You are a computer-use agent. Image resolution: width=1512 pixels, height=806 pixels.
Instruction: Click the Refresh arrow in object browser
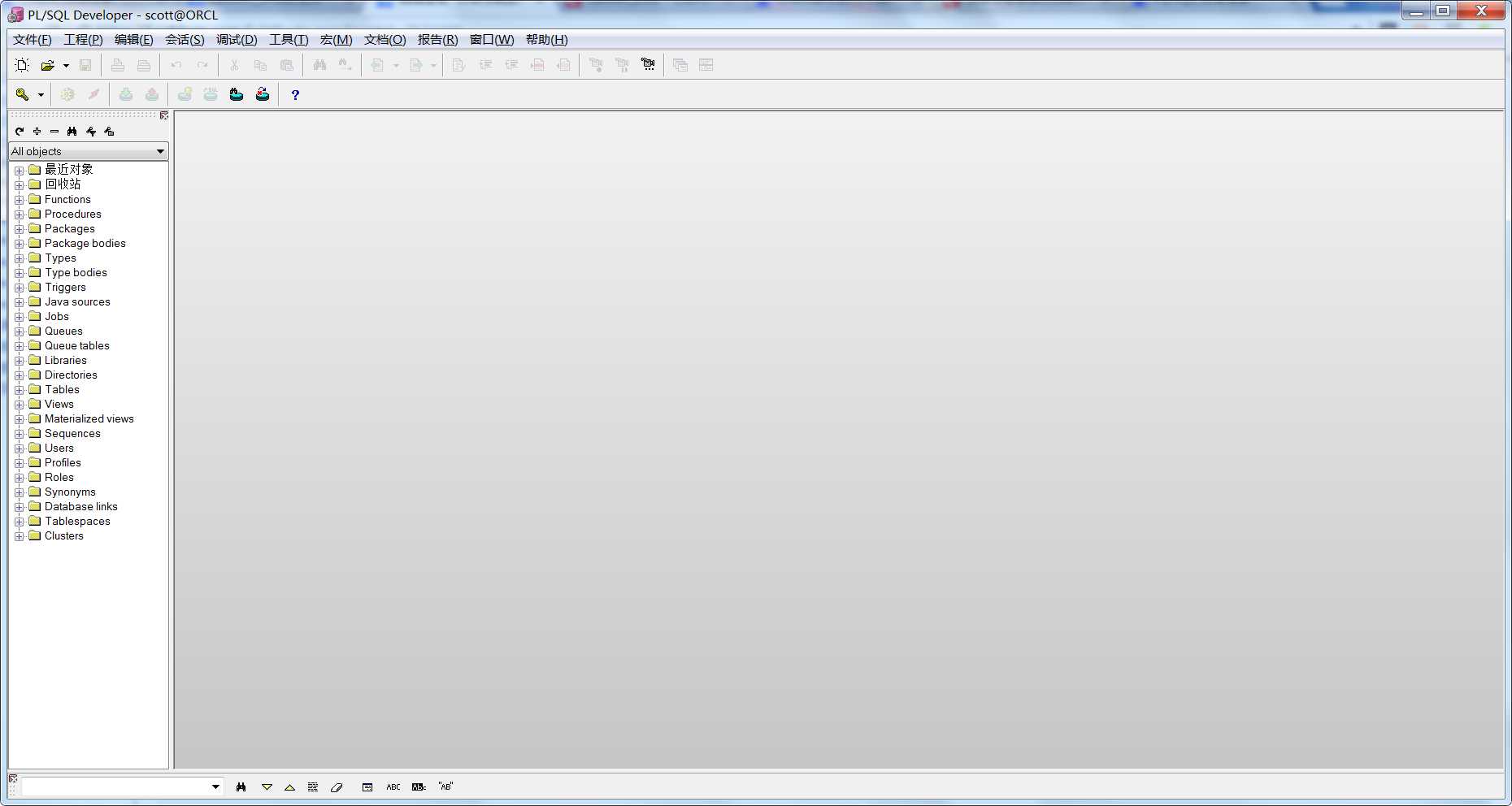point(20,131)
